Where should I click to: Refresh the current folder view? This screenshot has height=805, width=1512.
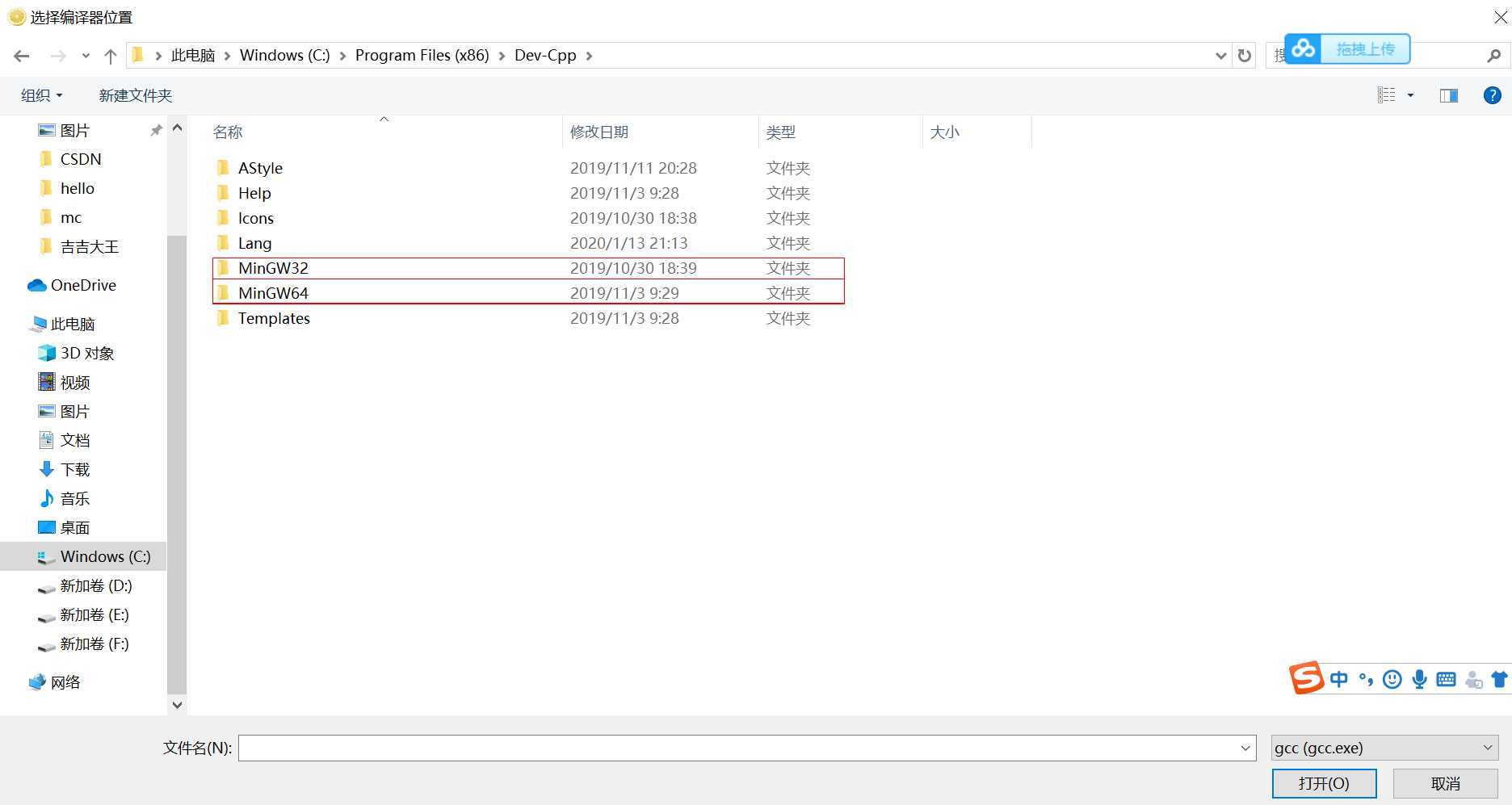1245,56
